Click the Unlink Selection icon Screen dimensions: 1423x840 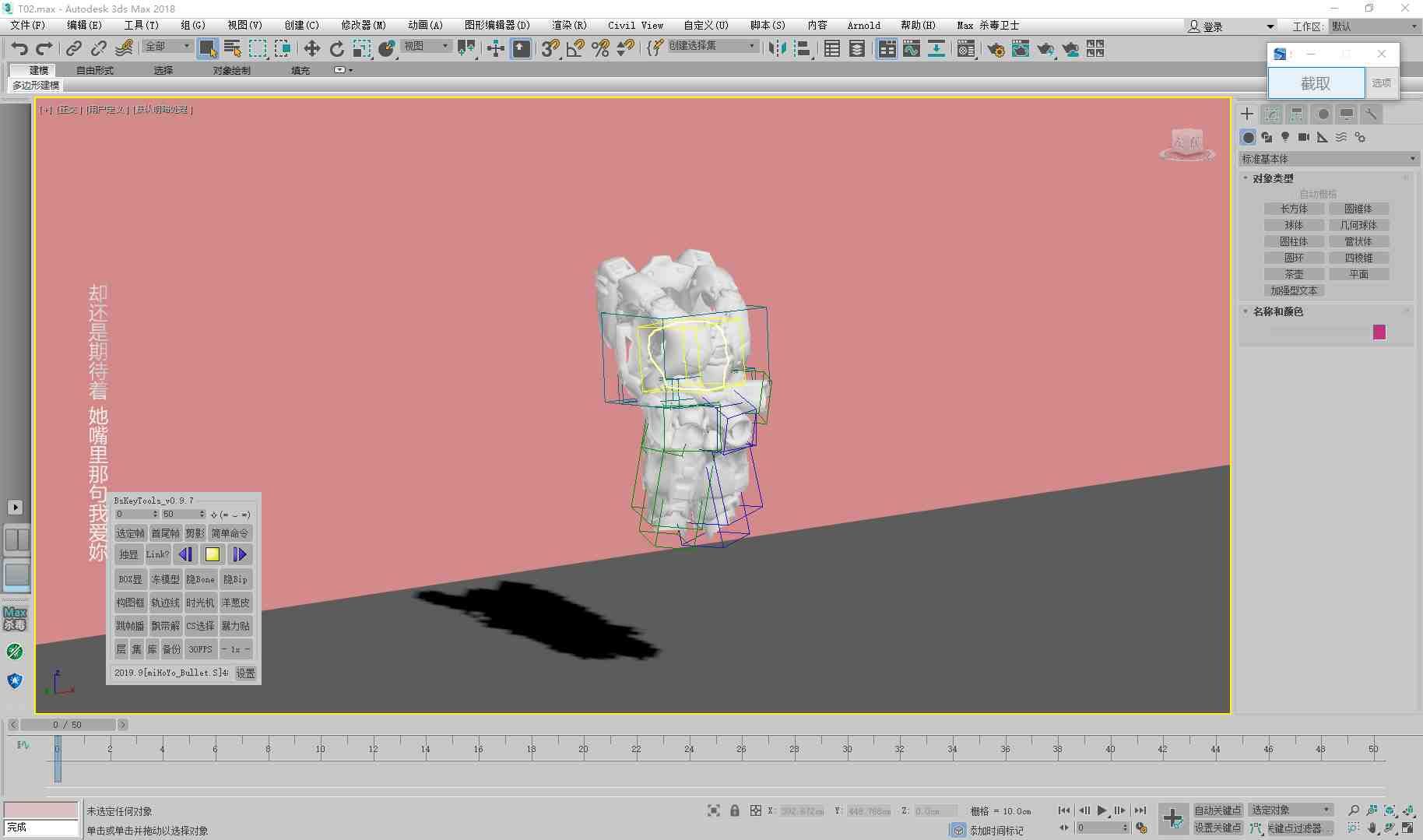[99, 48]
